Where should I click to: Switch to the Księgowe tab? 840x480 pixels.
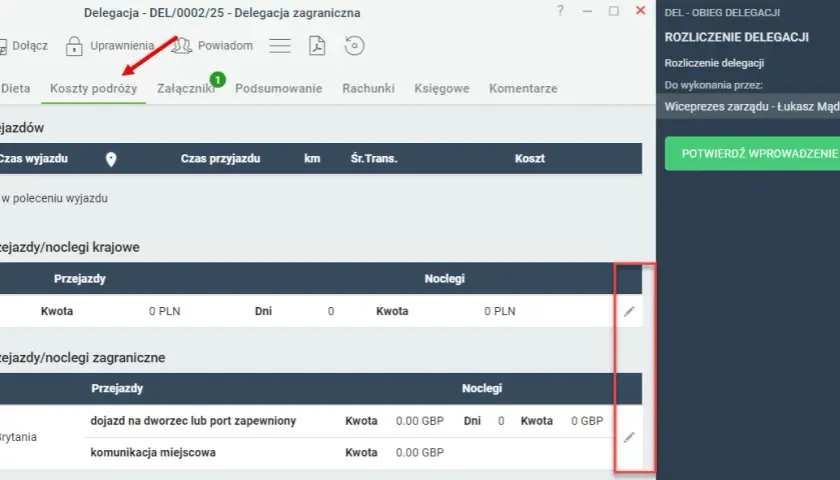point(442,88)
